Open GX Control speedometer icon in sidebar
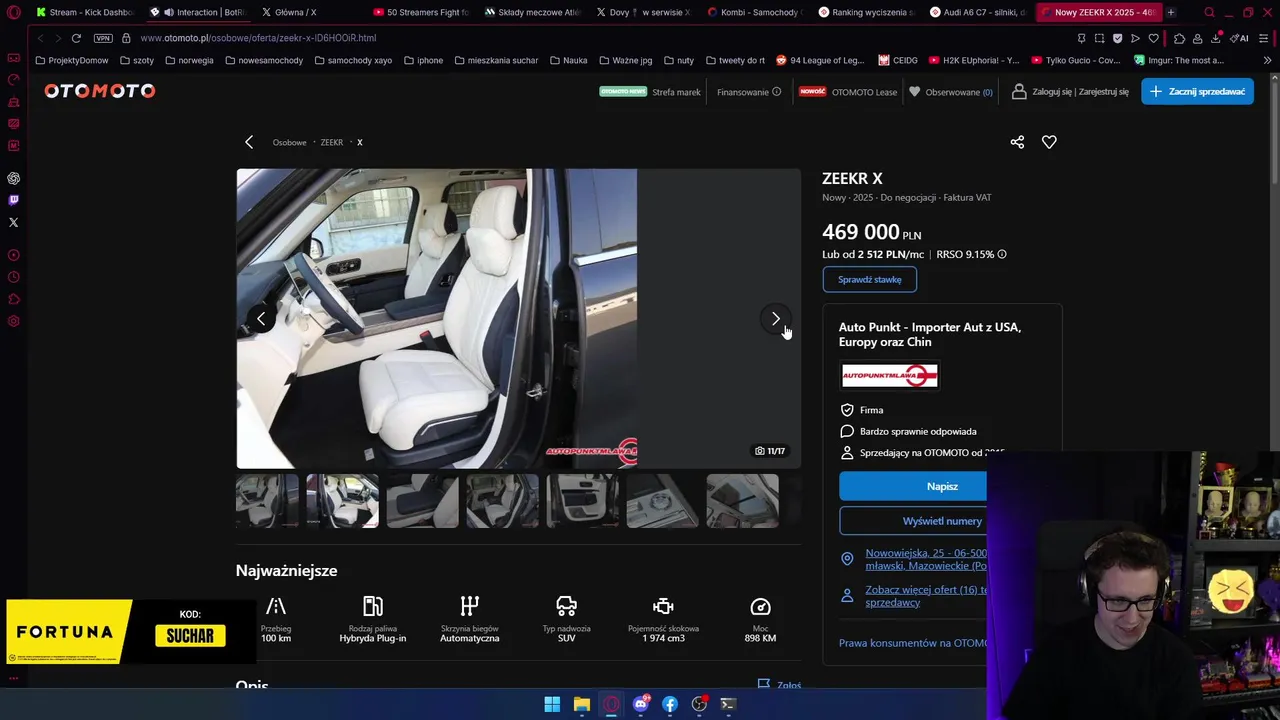This screenshot has width=1280, height=720. click(x=14, y=80)
